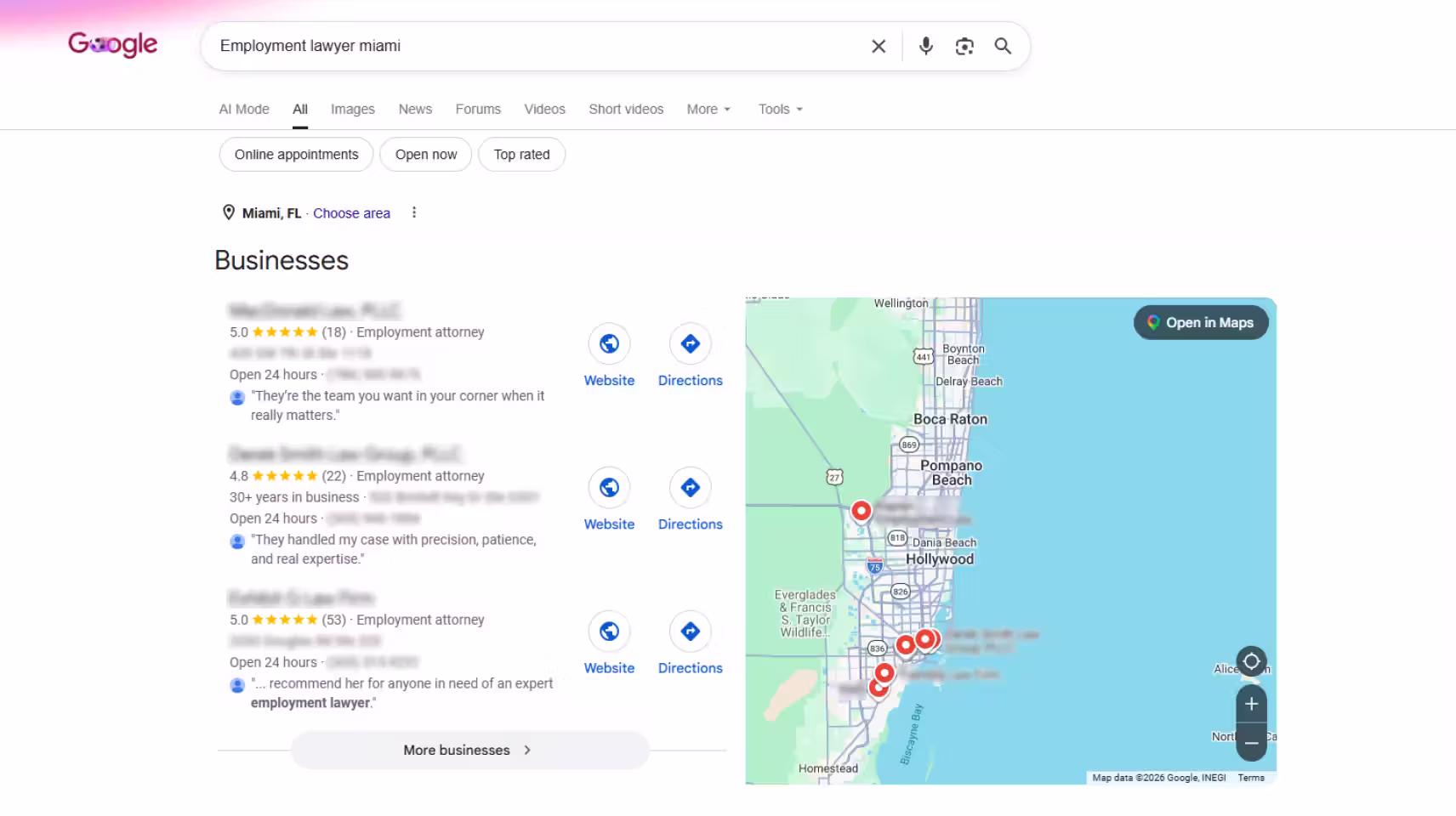
Task: Submit search with the magnifying glass icon
Action: click(x=1003, y=46)
